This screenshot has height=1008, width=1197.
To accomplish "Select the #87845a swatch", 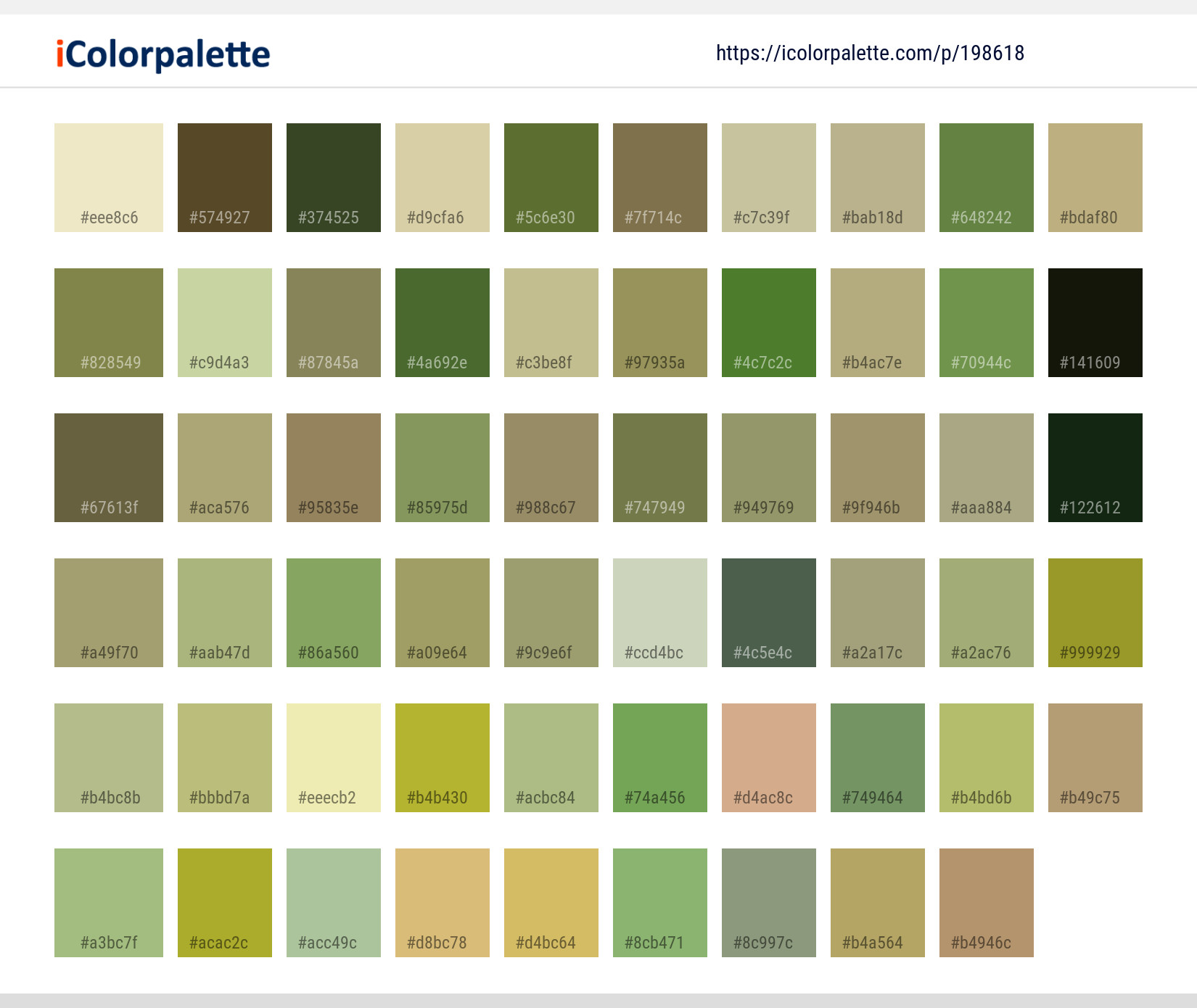I will tap(334, 323).
